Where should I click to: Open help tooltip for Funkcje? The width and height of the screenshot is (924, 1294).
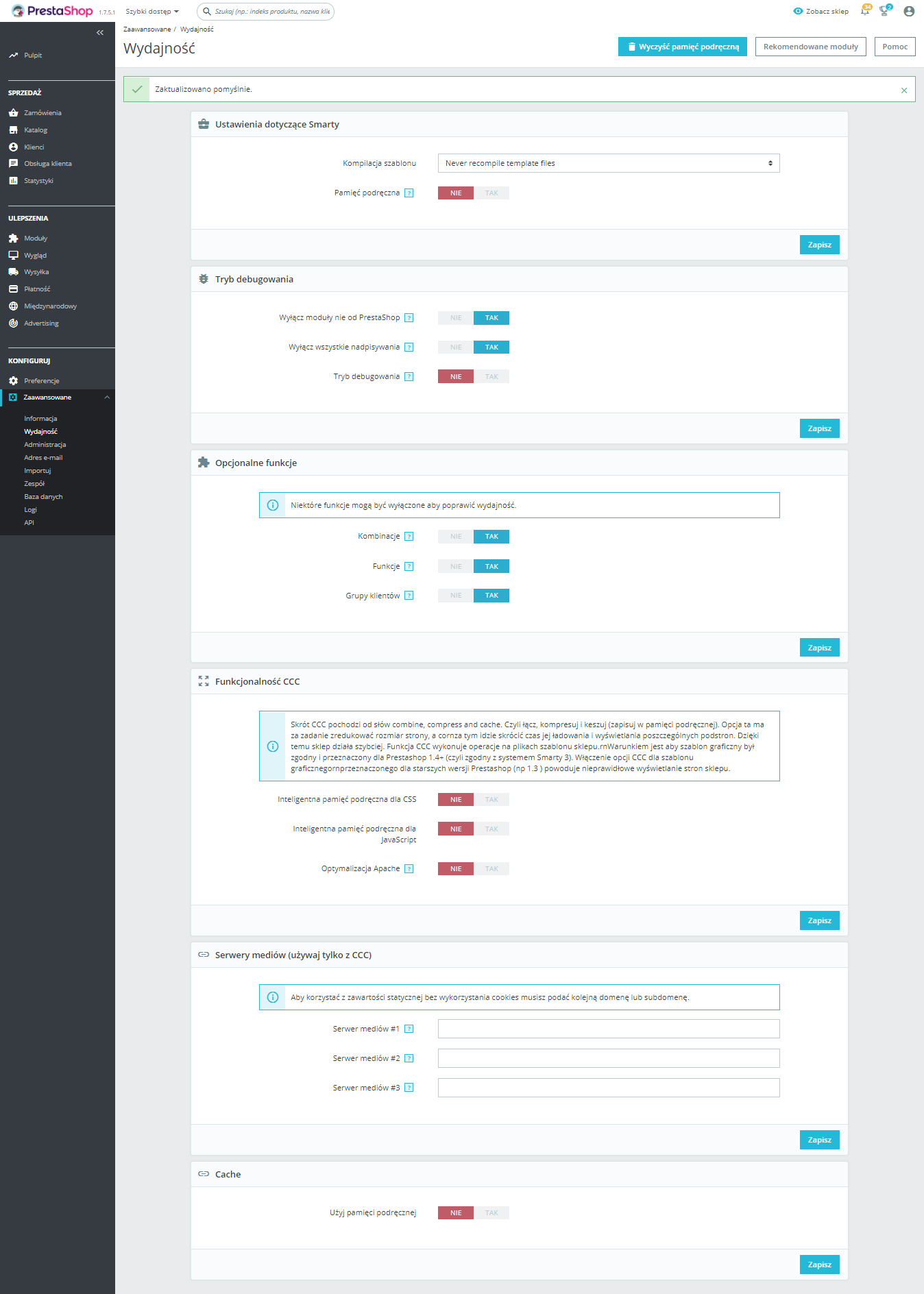(409, 567)
